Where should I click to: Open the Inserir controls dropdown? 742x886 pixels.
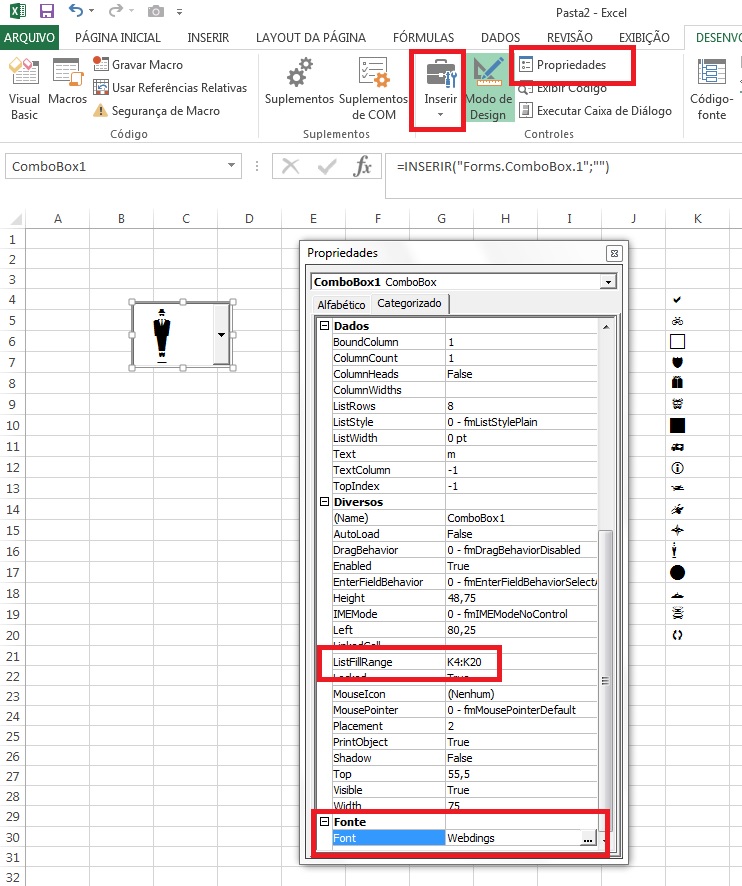(440, 89)
